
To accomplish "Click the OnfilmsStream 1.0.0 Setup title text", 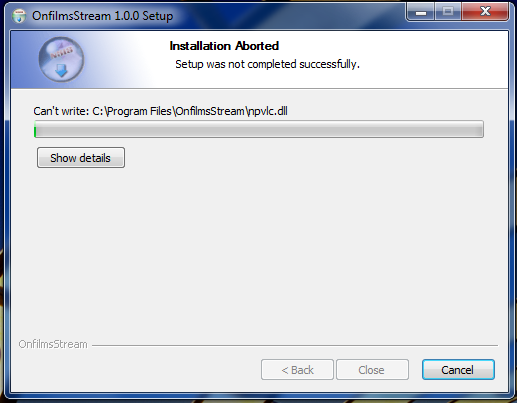I will pos(102,16).
